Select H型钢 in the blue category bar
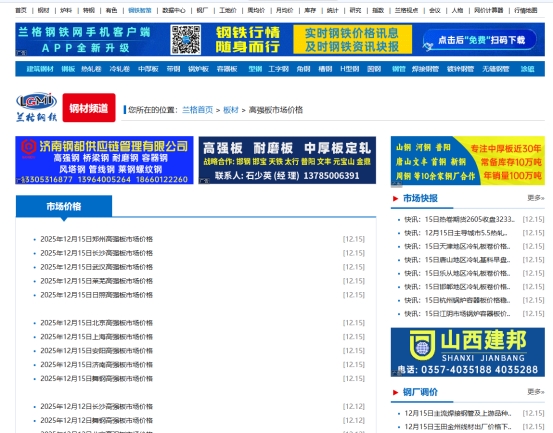 [x=350, y=69]
